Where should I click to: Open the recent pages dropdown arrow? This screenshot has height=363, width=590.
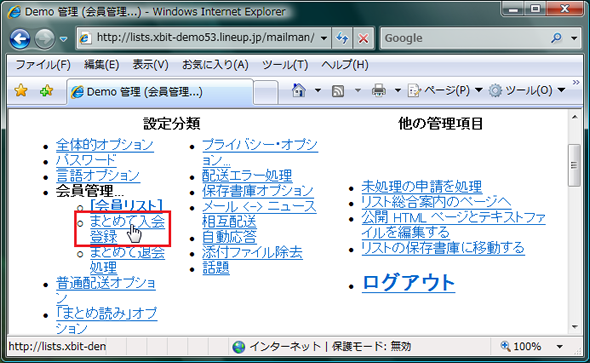(64, 39)
